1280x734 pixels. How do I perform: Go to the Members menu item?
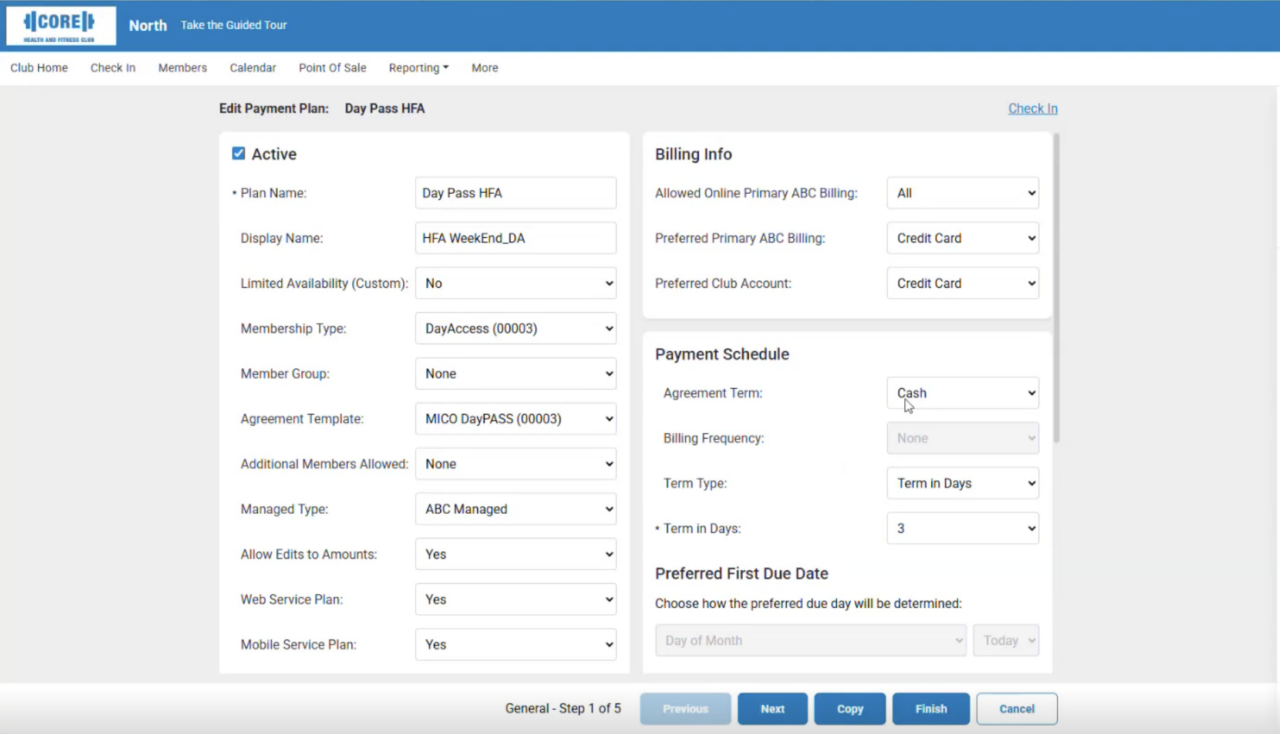[x=182, y=68]
